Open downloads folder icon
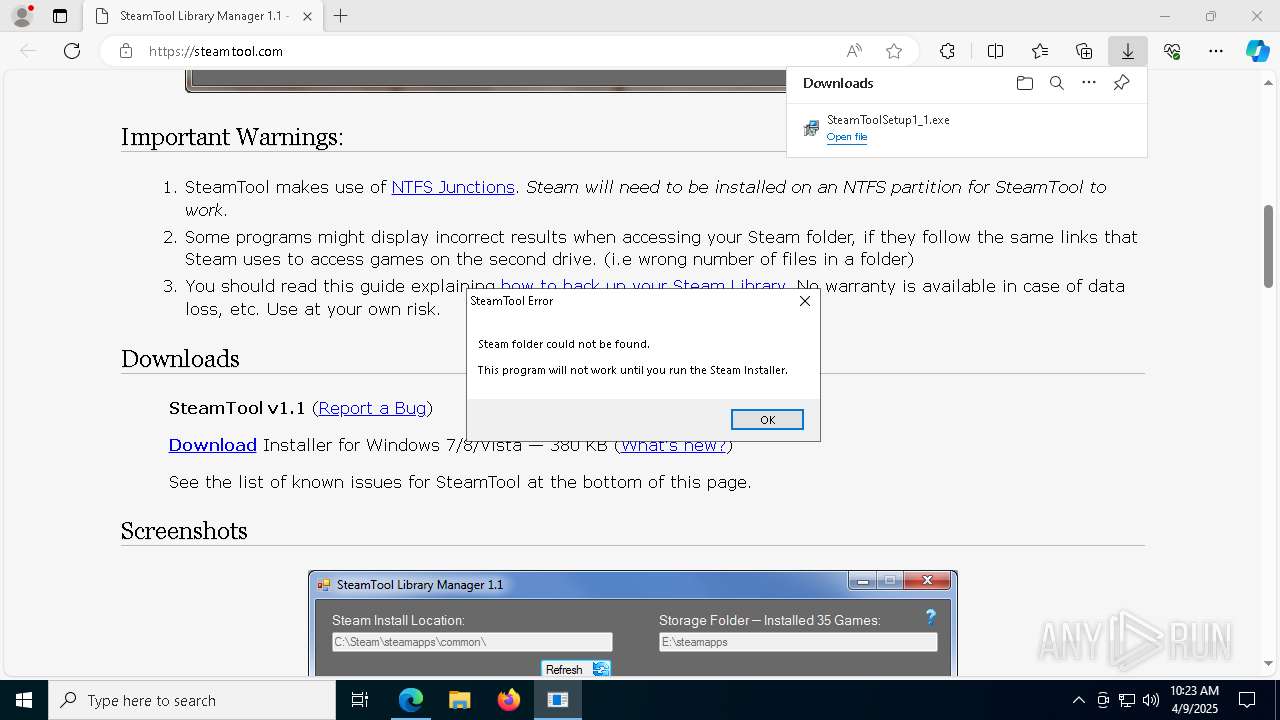1280x720 pixels. tap(1024, 83)
